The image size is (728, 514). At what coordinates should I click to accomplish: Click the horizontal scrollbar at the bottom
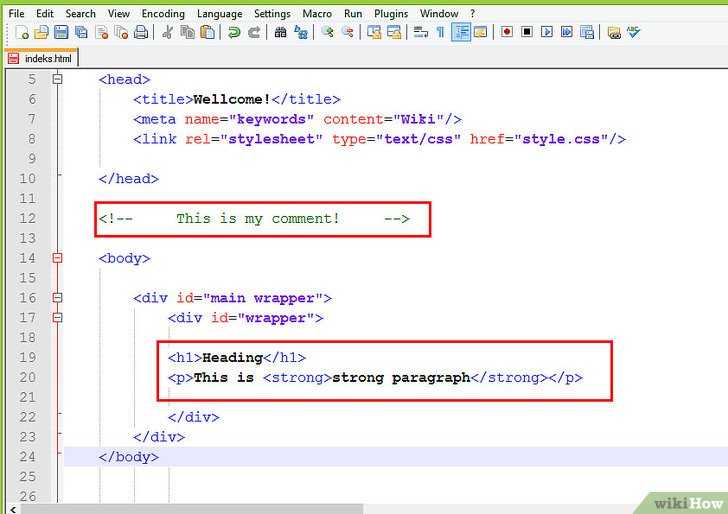[x=300, y=508]
